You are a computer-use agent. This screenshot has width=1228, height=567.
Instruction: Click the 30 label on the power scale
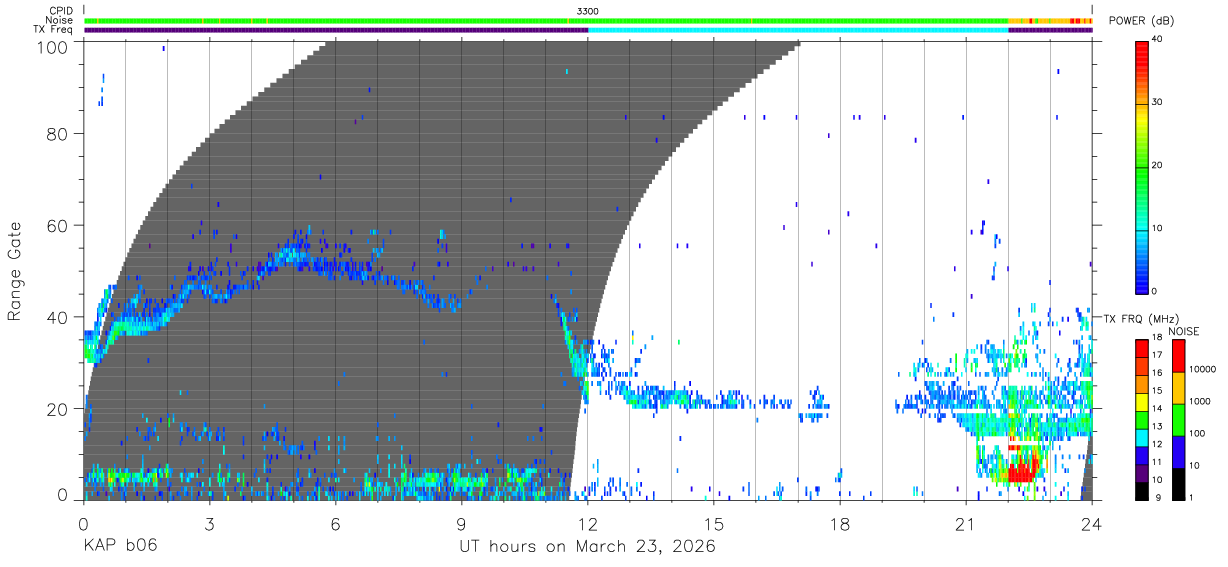[x=1159, y=102]
